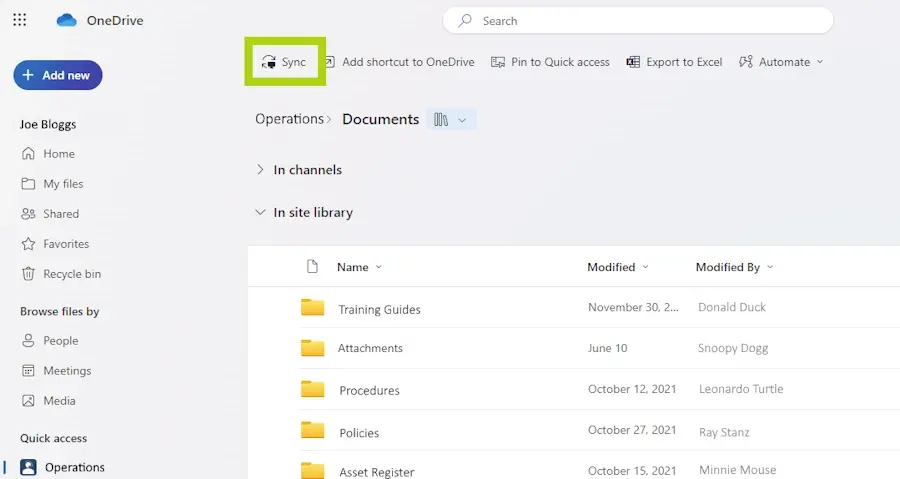Screen dimensions: 900x479
Task: Open the app launcher waffle icon
Action: (20, 21)
